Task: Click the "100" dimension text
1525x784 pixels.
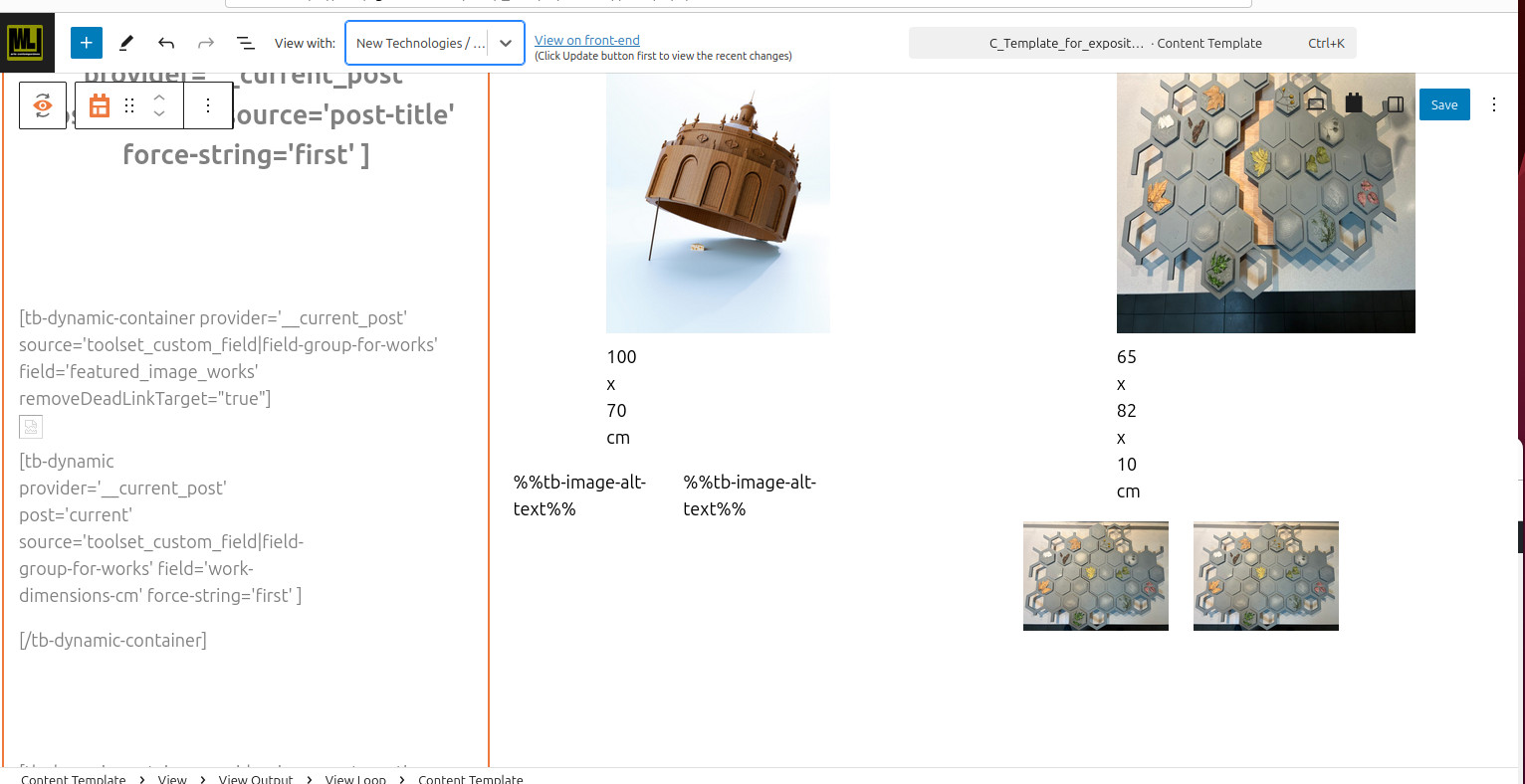Action: click(x=621, y=357)
